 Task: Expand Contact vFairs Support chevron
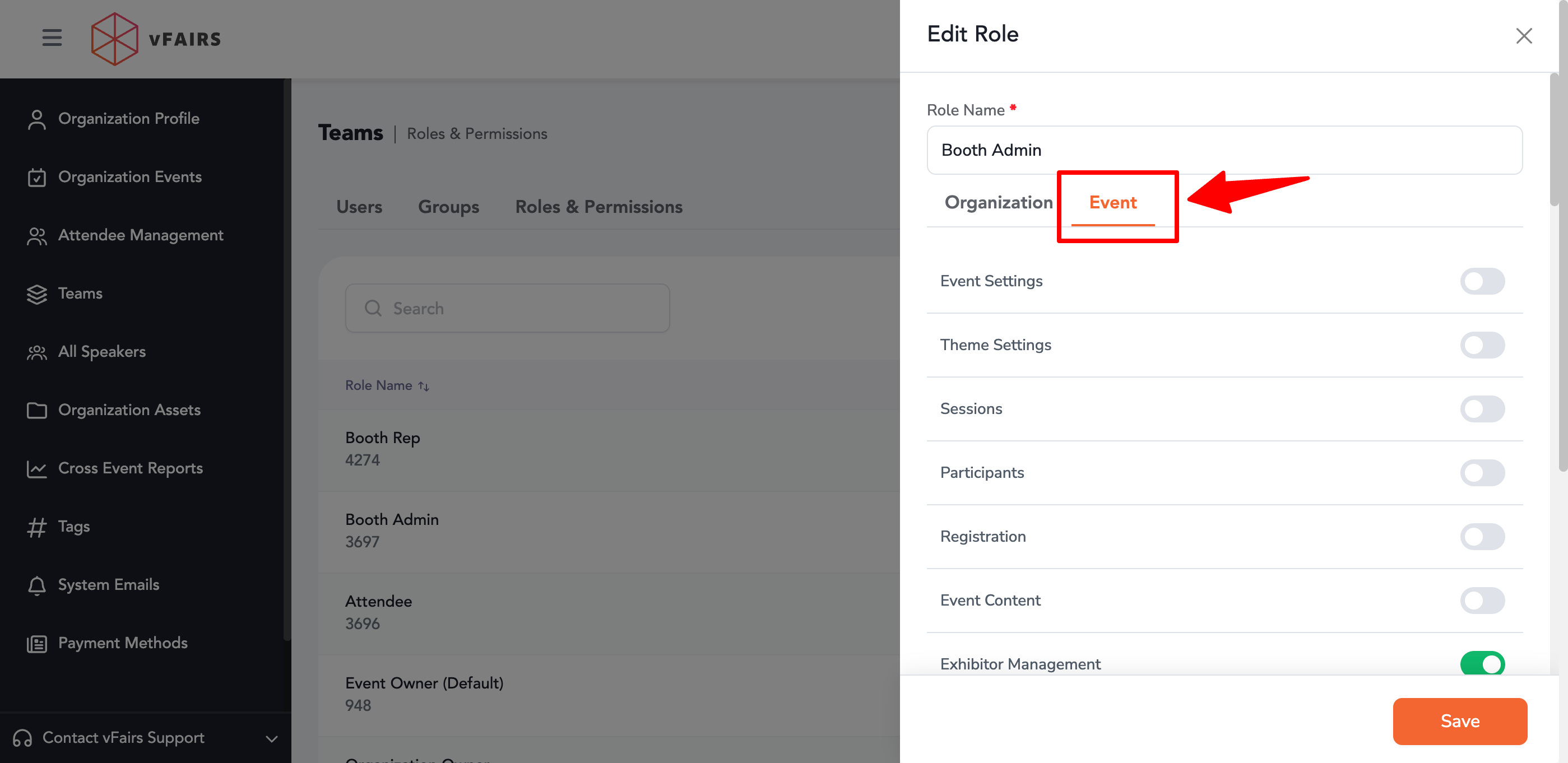point(271,739)
